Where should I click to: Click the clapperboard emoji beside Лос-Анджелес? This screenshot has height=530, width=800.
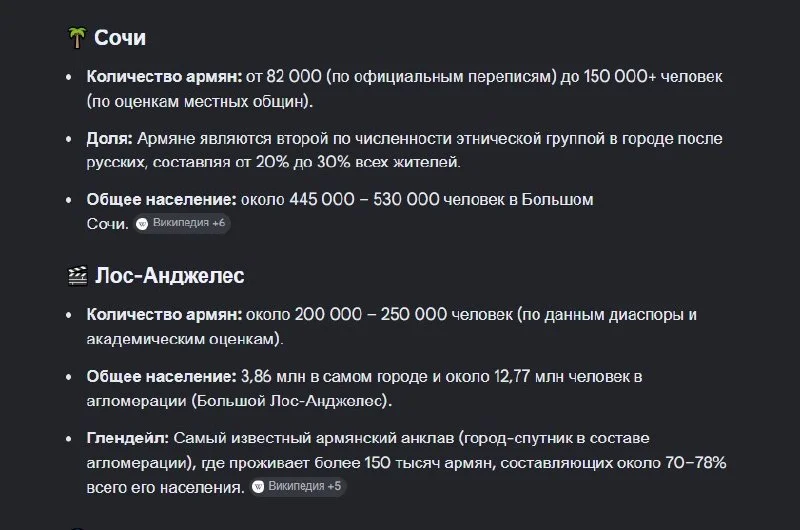78,276
